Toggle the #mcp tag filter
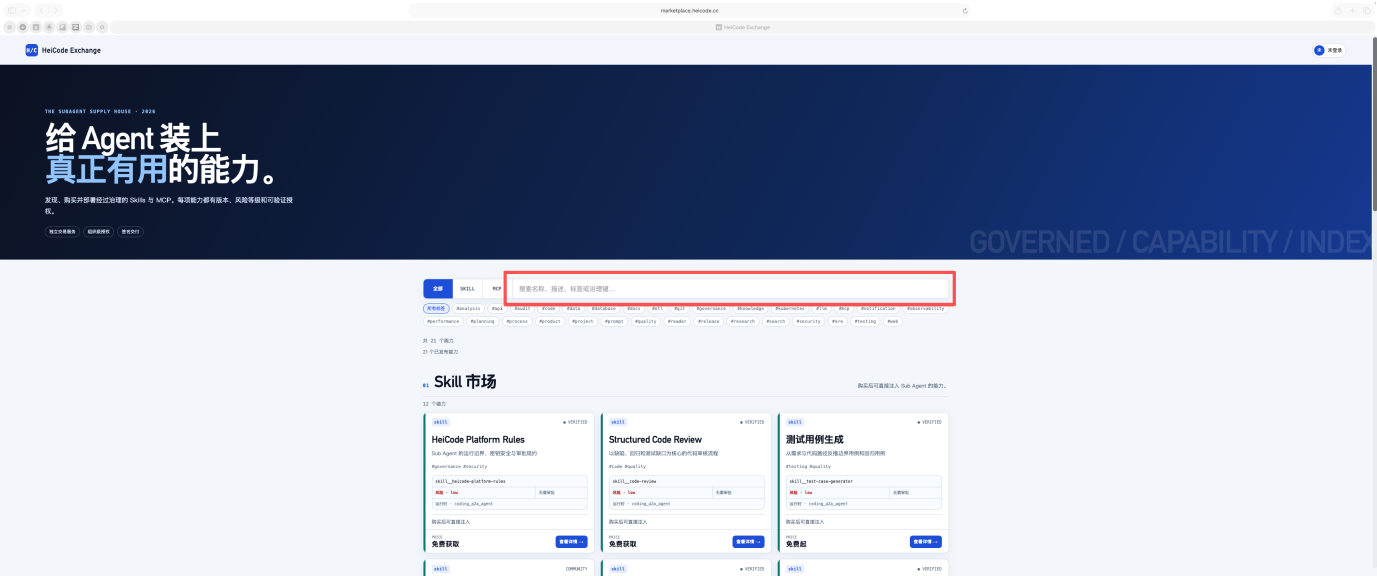 pos(843,308)
